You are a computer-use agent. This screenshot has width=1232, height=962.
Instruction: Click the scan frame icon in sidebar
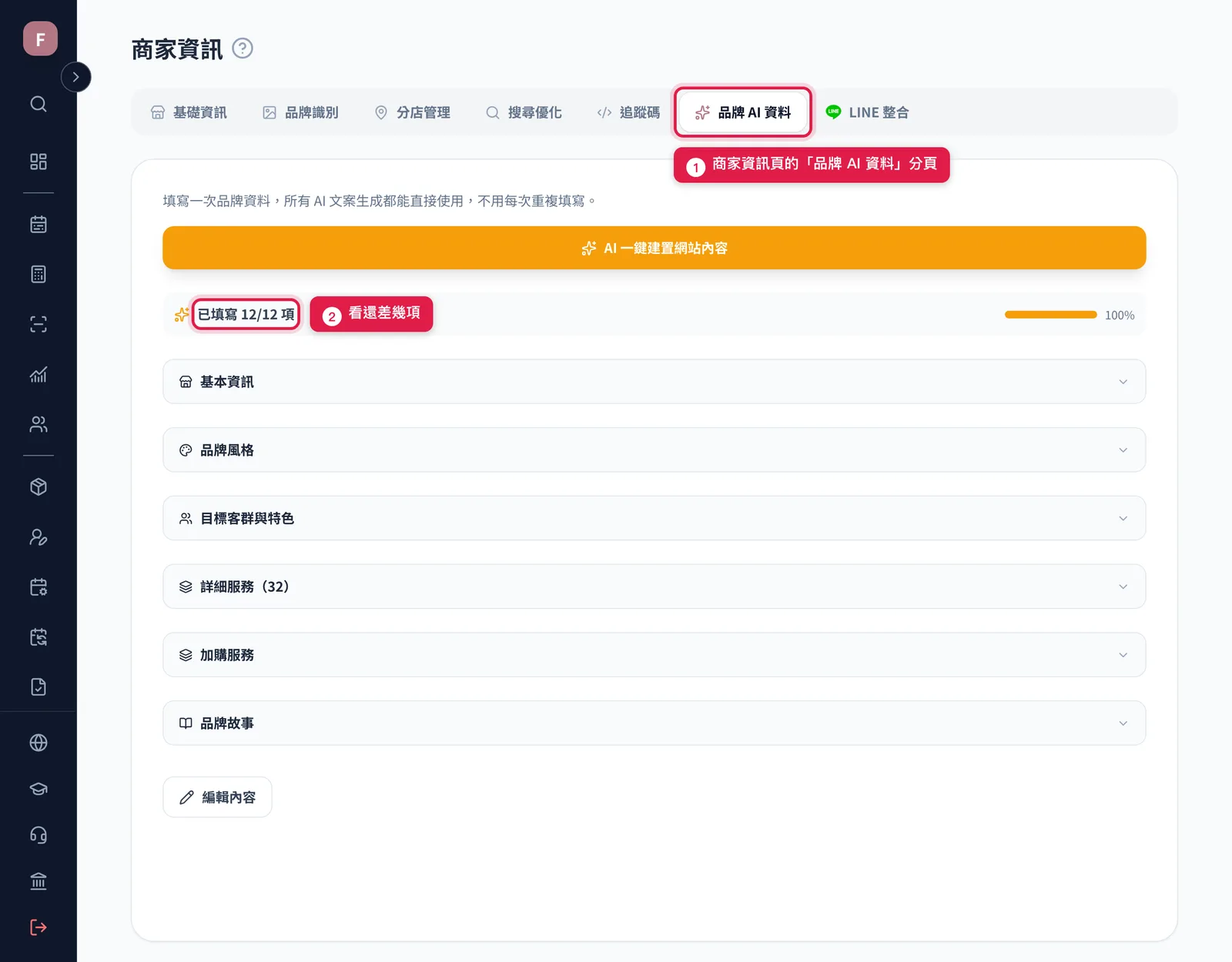point(38,324)
